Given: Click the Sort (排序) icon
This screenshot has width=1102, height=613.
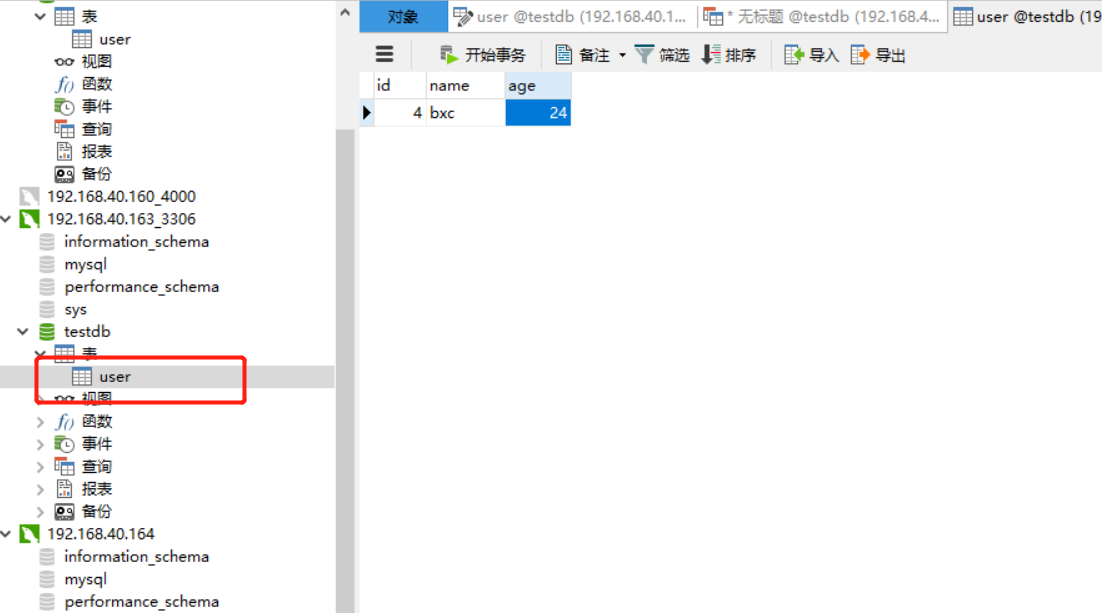Looking at the screenshot, I should point(711,55).
